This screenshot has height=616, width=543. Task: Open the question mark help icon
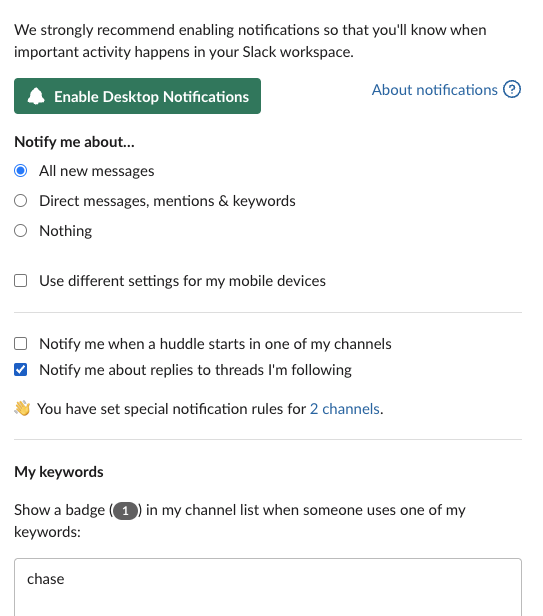(512, 89)
